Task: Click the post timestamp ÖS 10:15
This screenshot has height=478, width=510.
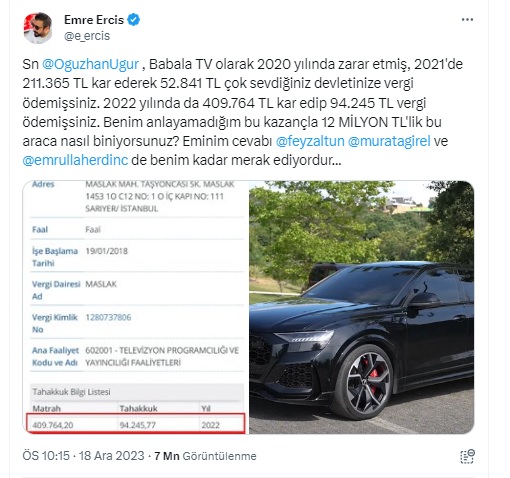Action: click(46, 456)
